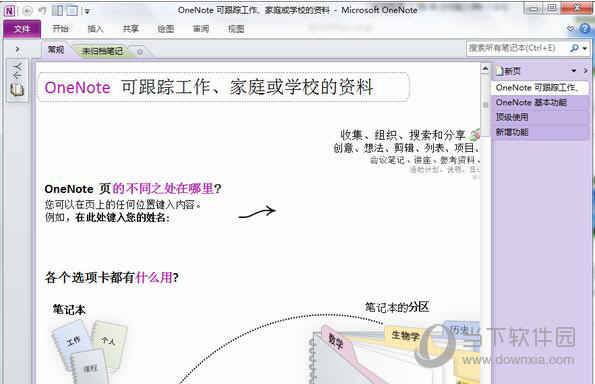The image size is (595, 384).
Task: Switch to the 插入 ribbon tab
Action: (x=95, y=29)
